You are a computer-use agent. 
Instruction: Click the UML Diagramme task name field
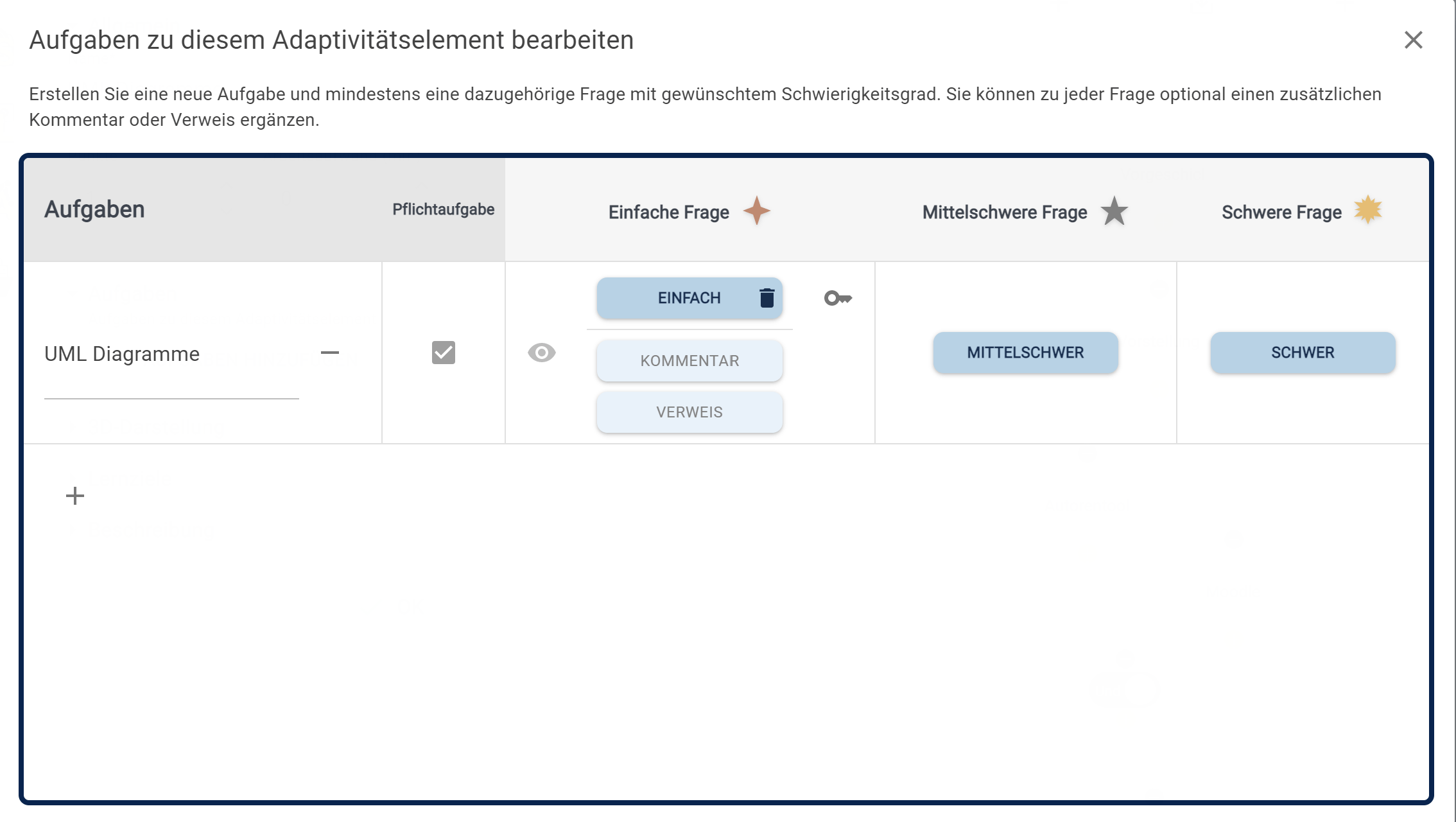tap(171, 354)
